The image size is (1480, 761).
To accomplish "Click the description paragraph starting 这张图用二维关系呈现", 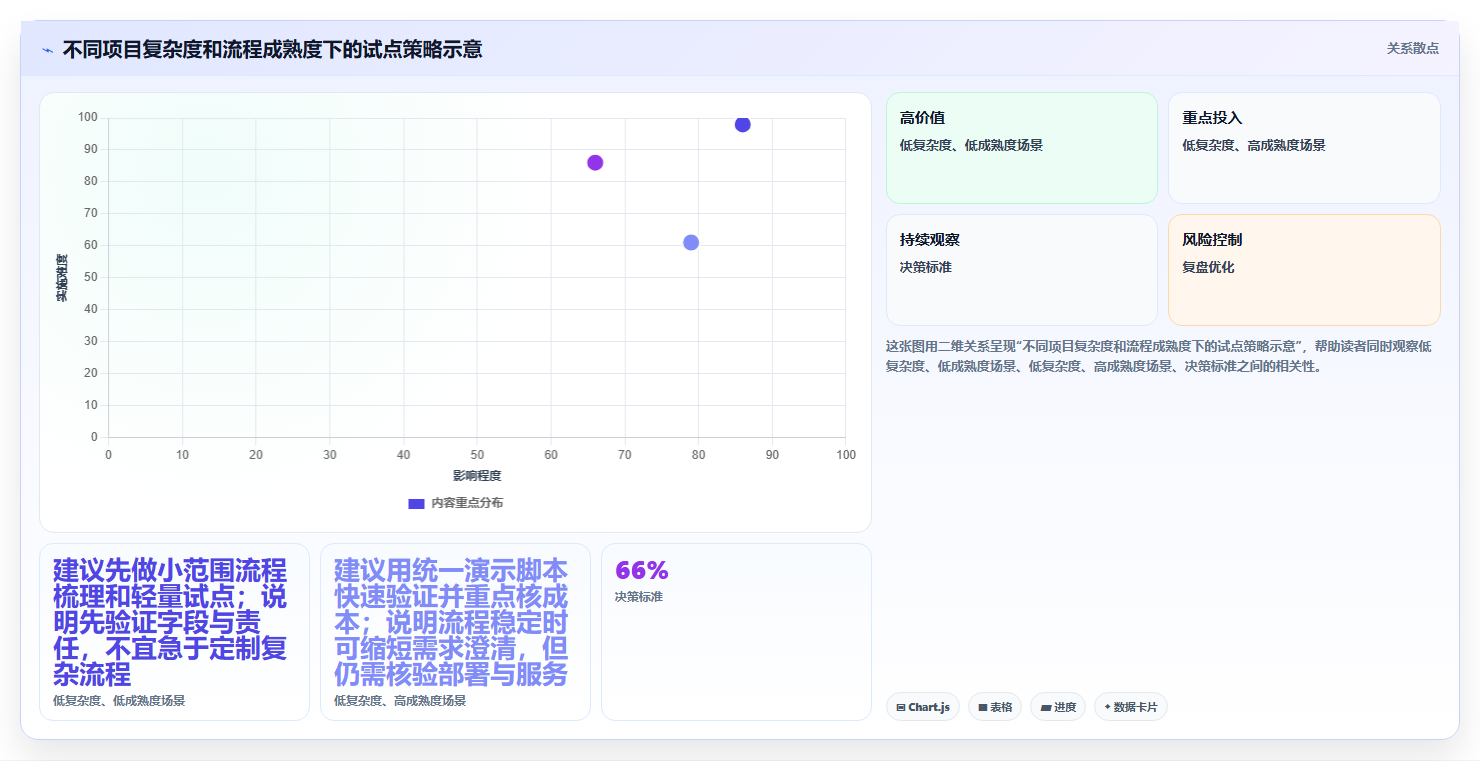I will tap(1159, 356).
